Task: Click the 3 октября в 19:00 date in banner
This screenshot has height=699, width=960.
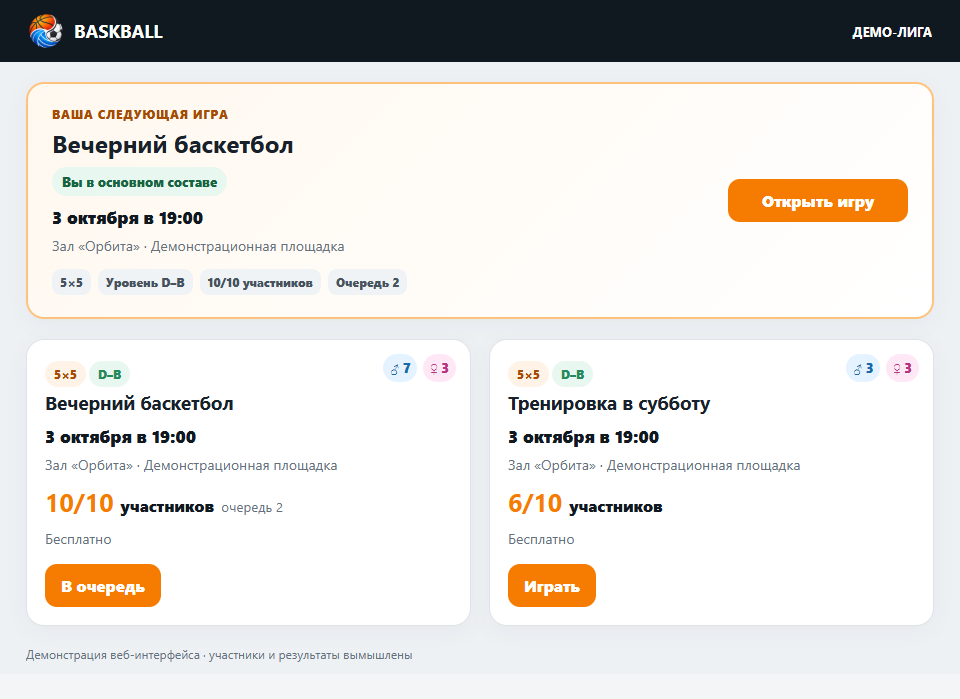Action: point(127,218)
